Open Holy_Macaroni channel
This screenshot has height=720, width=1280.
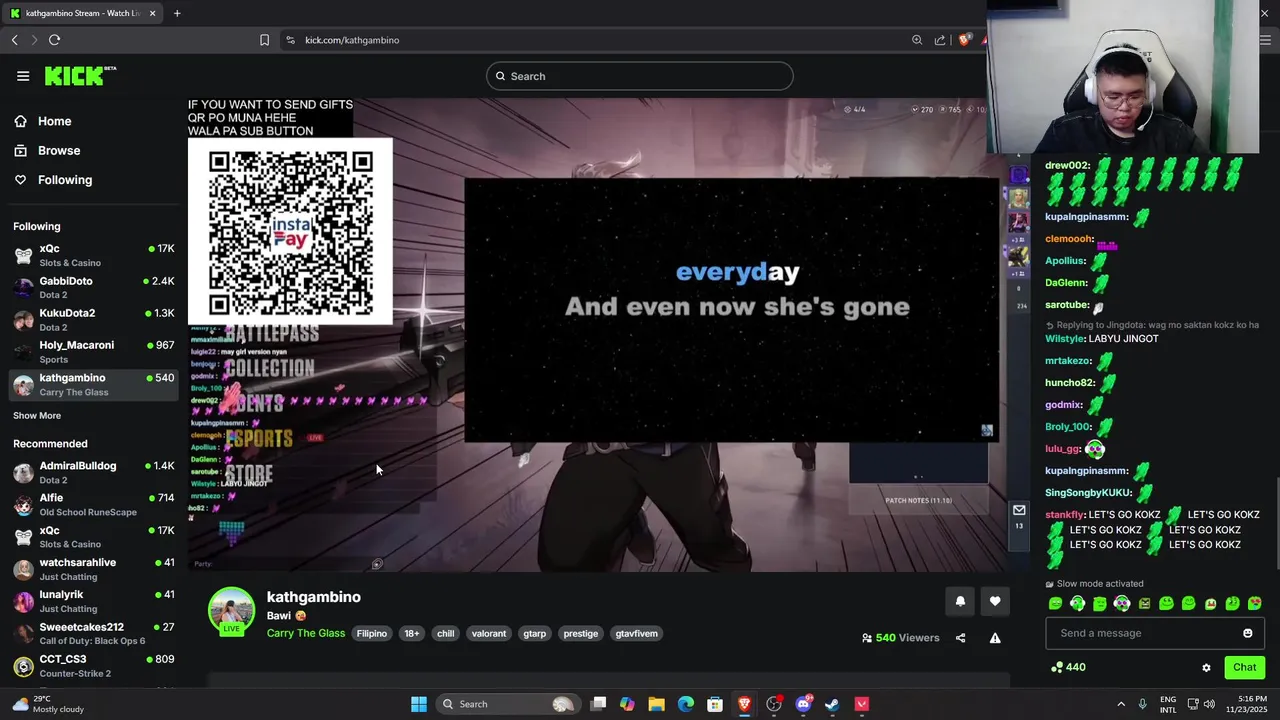(94, 352)
